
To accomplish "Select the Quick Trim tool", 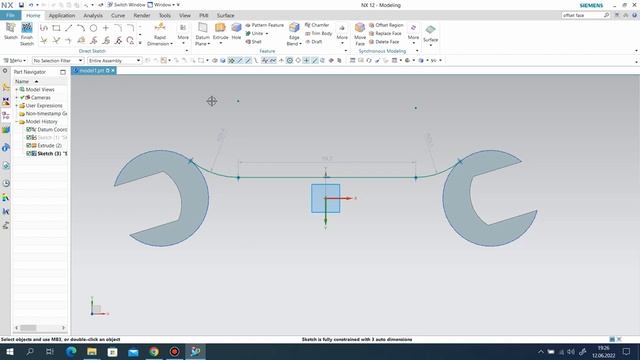I will click(x=44, y=40).
